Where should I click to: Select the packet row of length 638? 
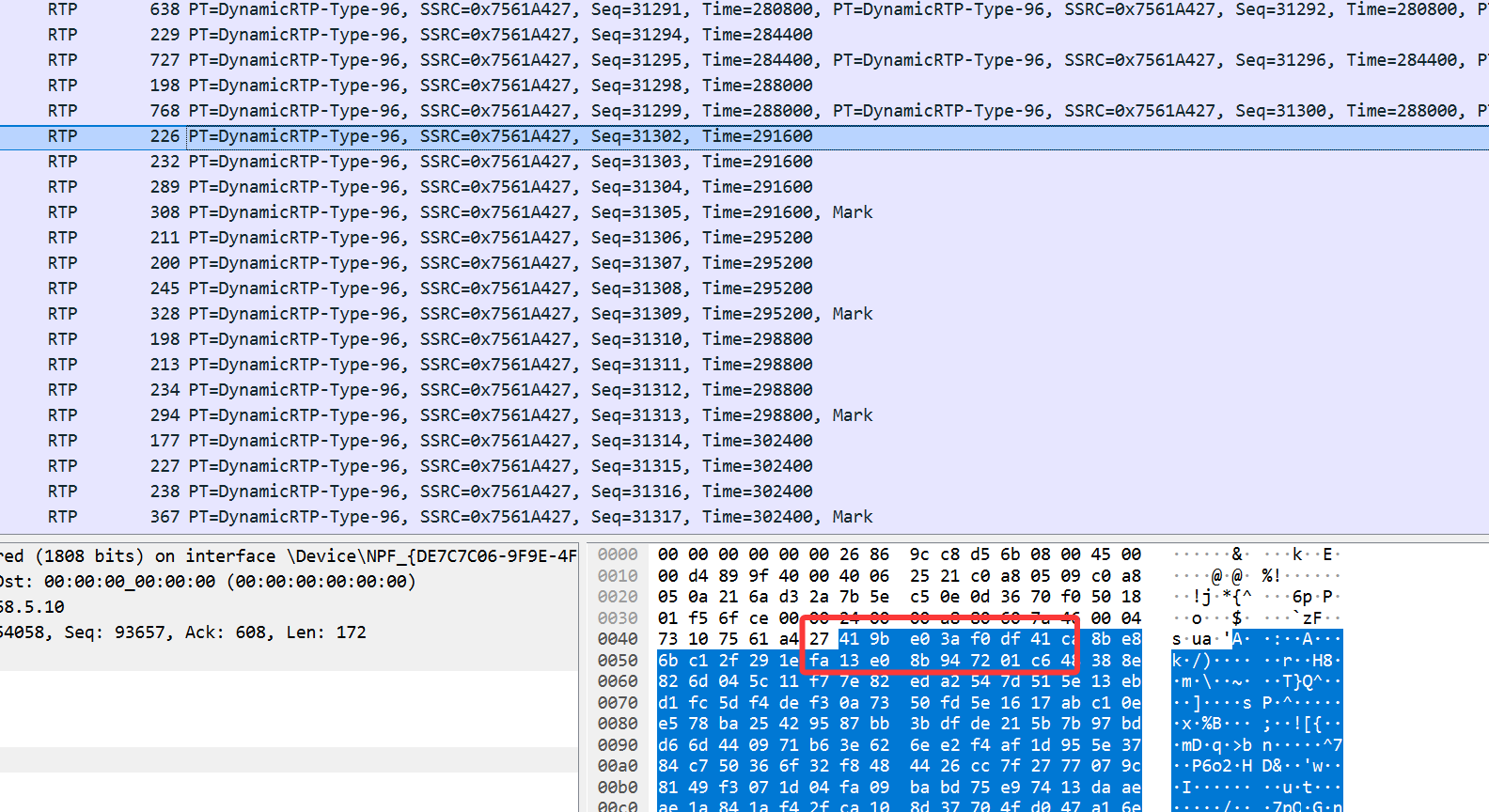click(744, 9)
